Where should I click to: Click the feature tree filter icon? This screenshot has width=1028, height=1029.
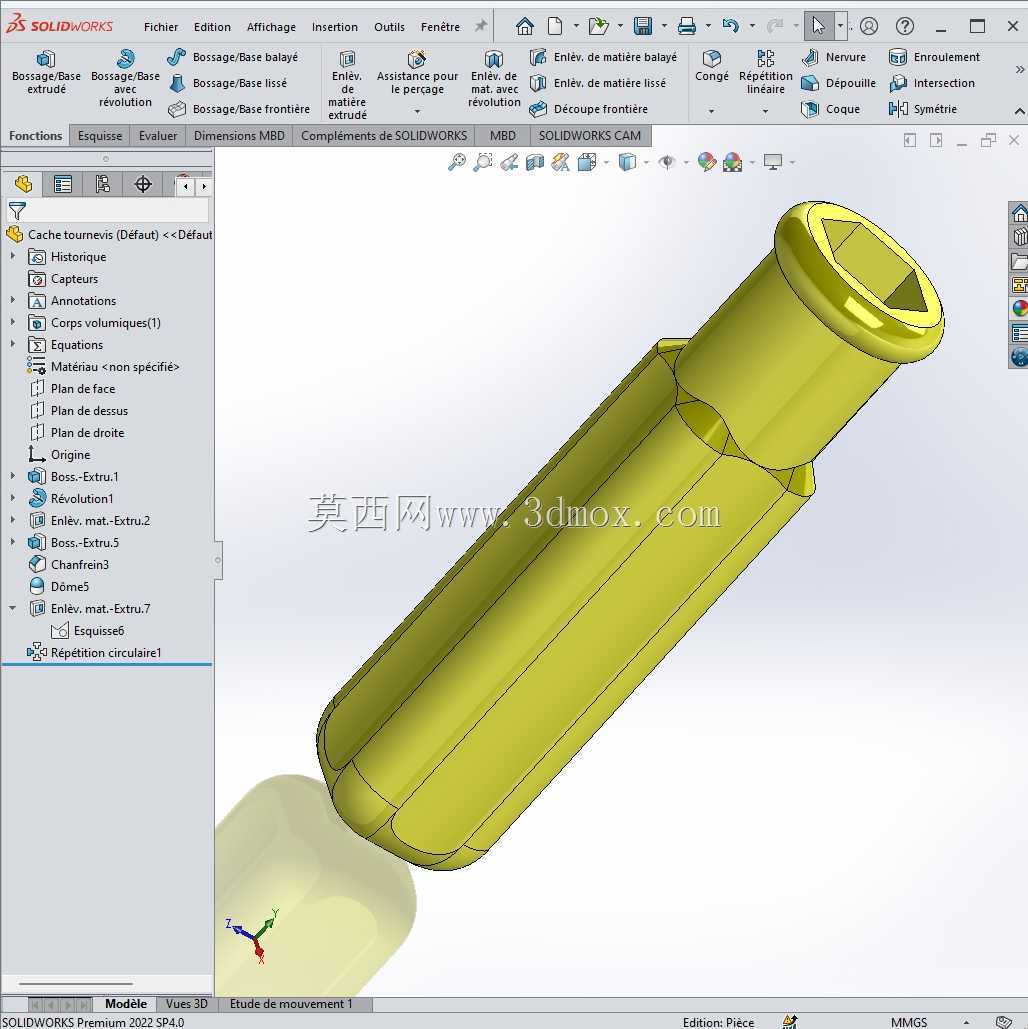coord(18,211)
